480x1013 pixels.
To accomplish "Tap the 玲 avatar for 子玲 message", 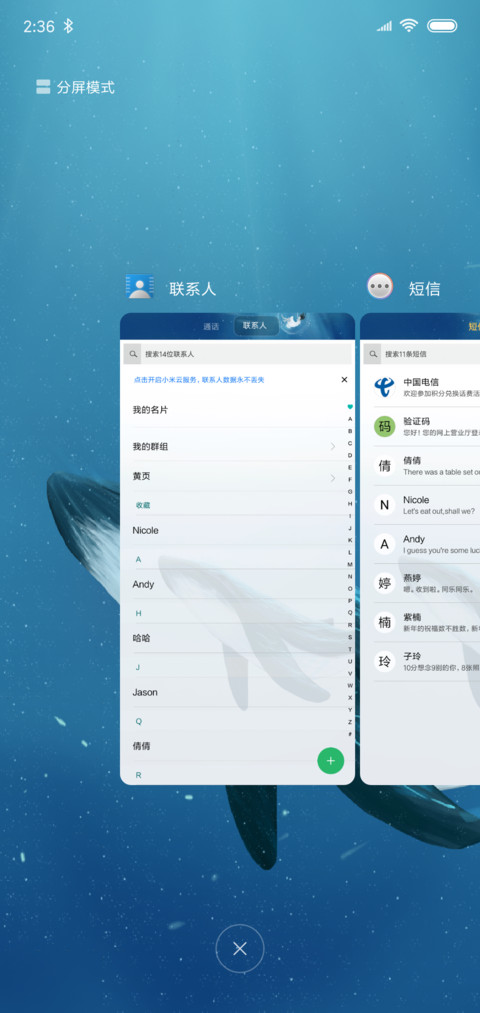I will [x=384, y=662].
